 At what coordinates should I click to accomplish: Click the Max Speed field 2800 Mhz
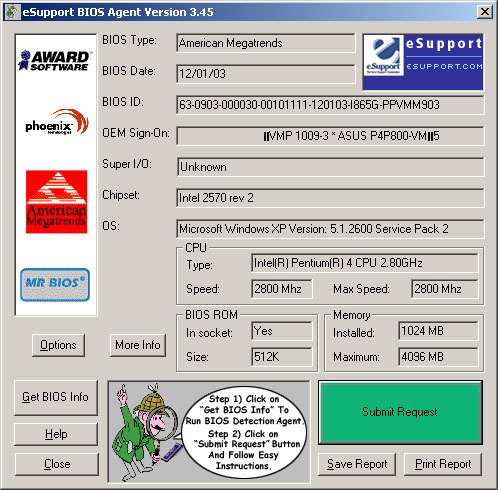[445, 289]
